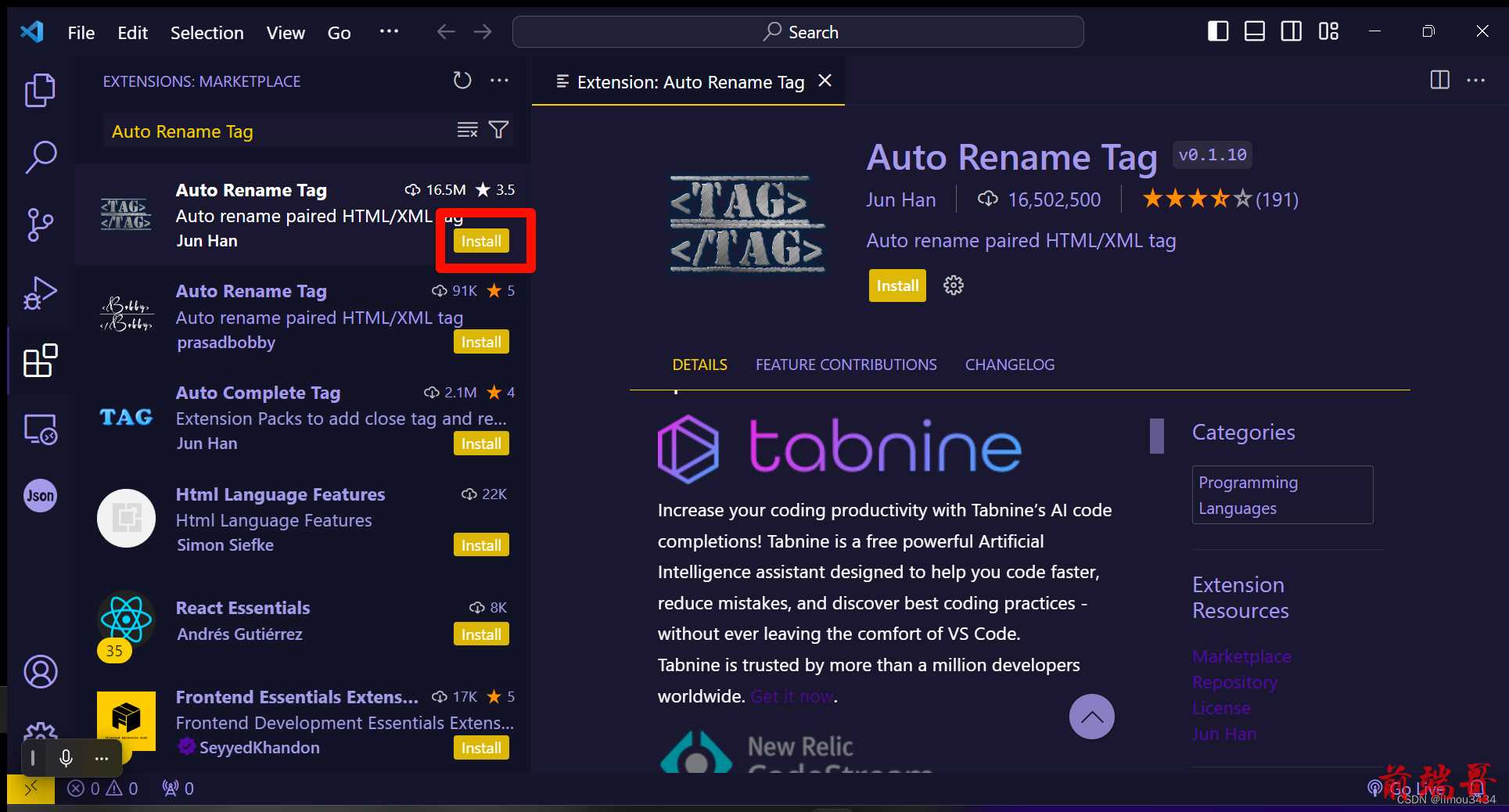Click the star rating (191) in the extension header
Image resolution: width=1509 pixels, height=812 pixels.
pos(1220,199)
